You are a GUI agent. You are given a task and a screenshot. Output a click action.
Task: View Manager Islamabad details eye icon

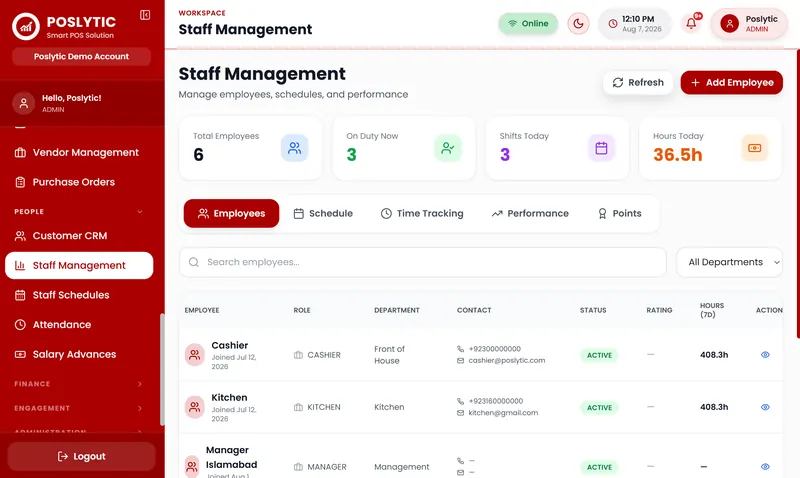click(x=765, y=466)
